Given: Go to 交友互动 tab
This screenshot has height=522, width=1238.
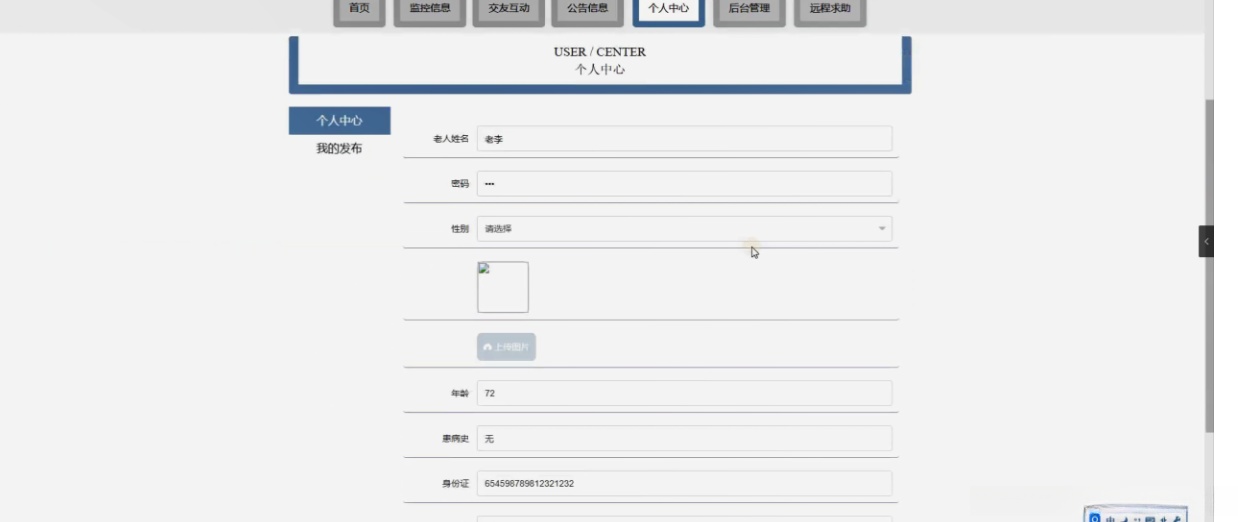Looking at the screenshot, I should pos(509,9).
